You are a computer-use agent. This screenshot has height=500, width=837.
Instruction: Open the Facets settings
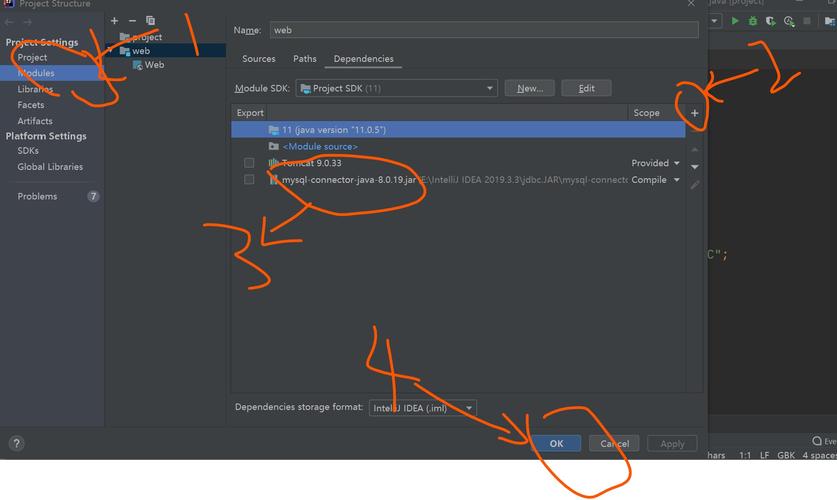30,105
